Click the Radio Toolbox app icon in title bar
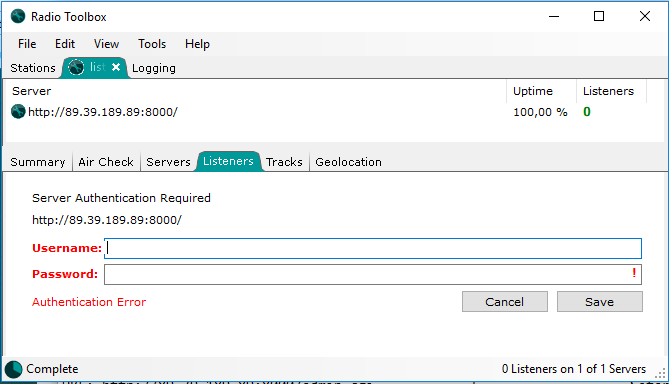 tap(18, 16)
